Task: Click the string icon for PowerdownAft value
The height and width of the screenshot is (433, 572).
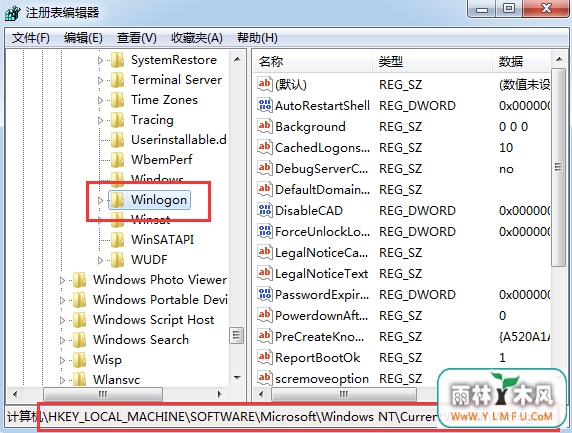Action: click(x=264, y=315)
